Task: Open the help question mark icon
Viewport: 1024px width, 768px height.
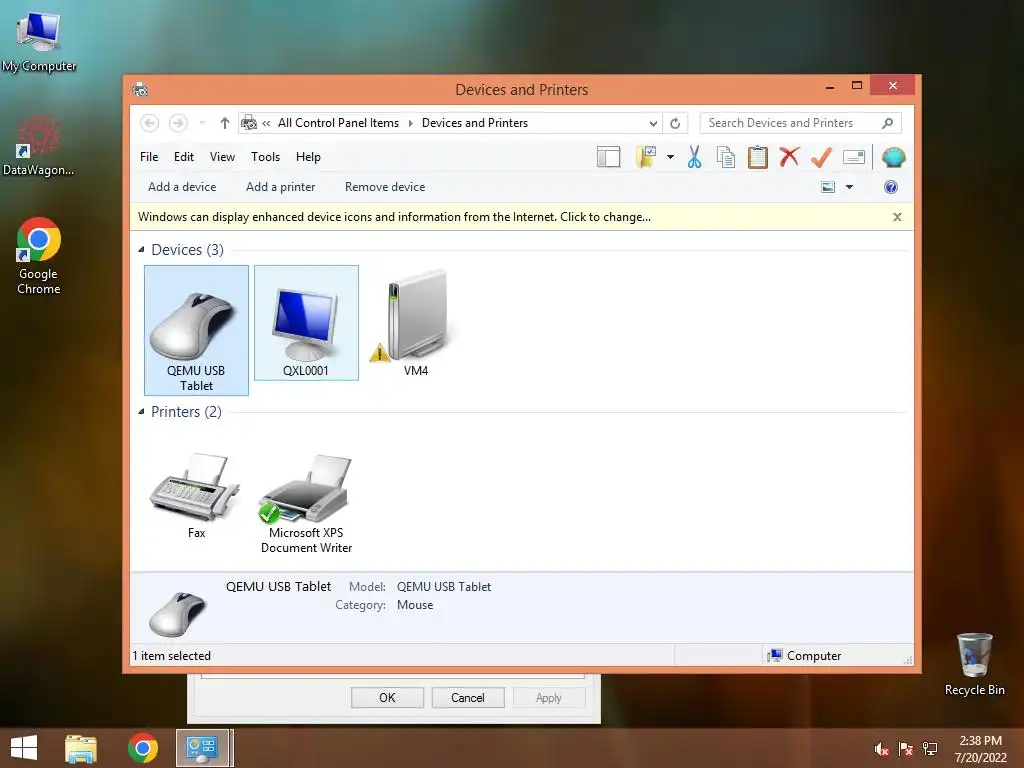Action: 891,187
